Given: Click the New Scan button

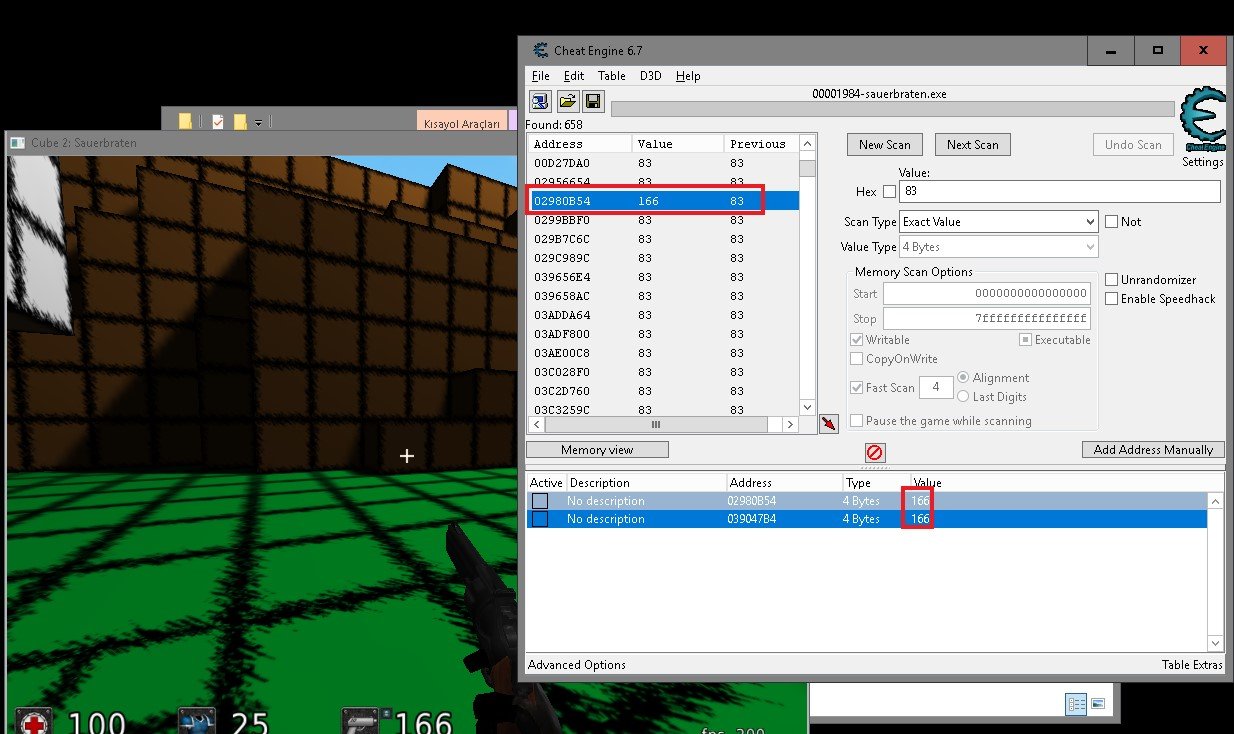Looking at the screenshot, I should tap(885, 145).
